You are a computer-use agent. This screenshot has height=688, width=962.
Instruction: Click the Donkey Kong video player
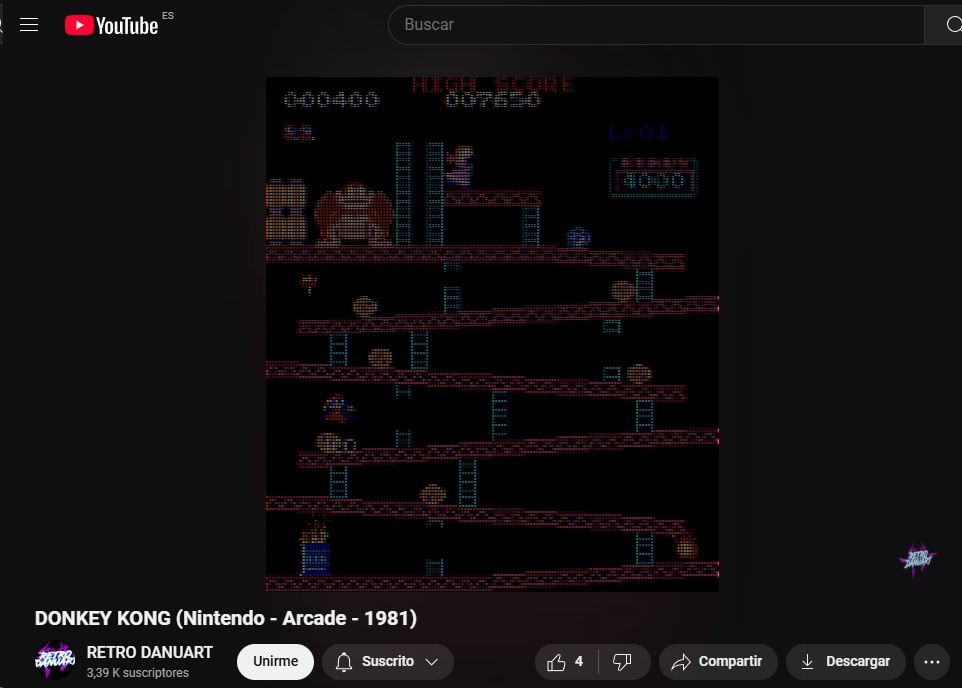[x=492, y=334]
